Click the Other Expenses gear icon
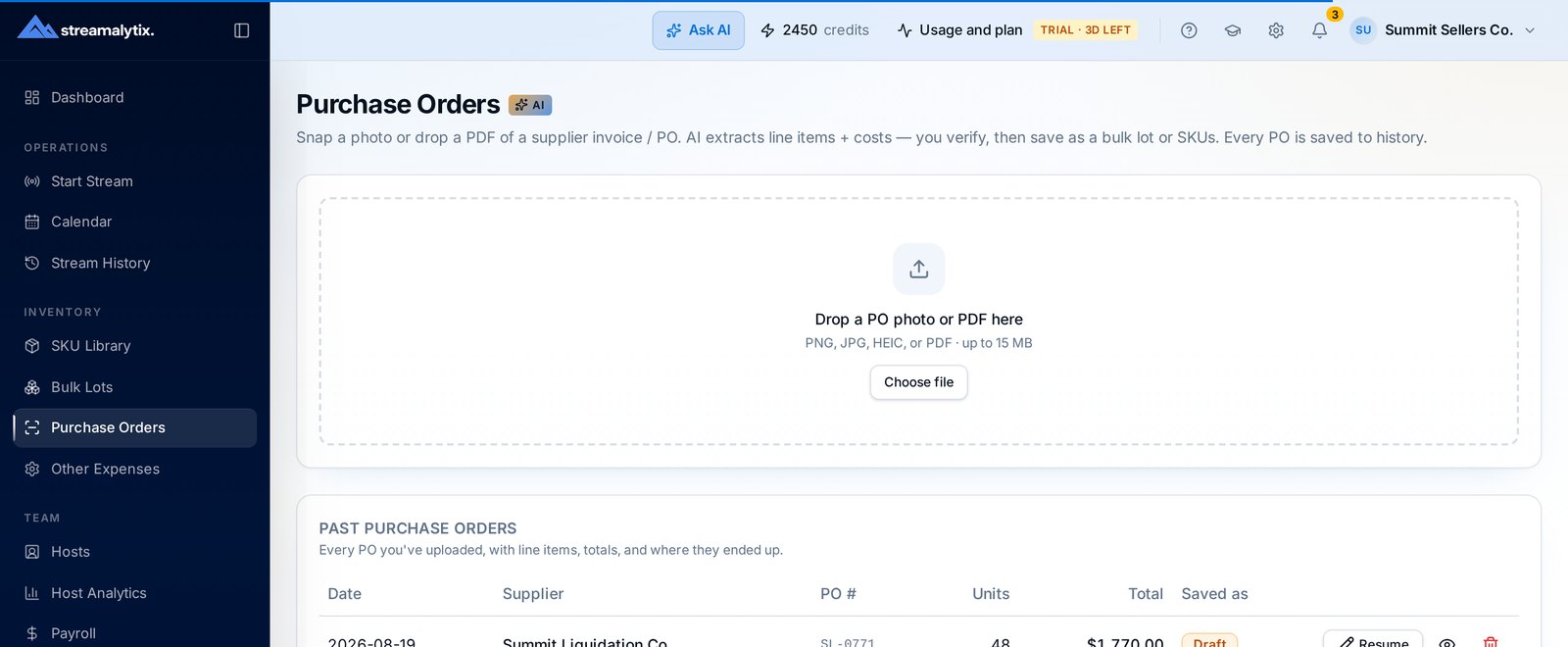The width and height of the screenshot is (1568, 647). coord(32,469)
